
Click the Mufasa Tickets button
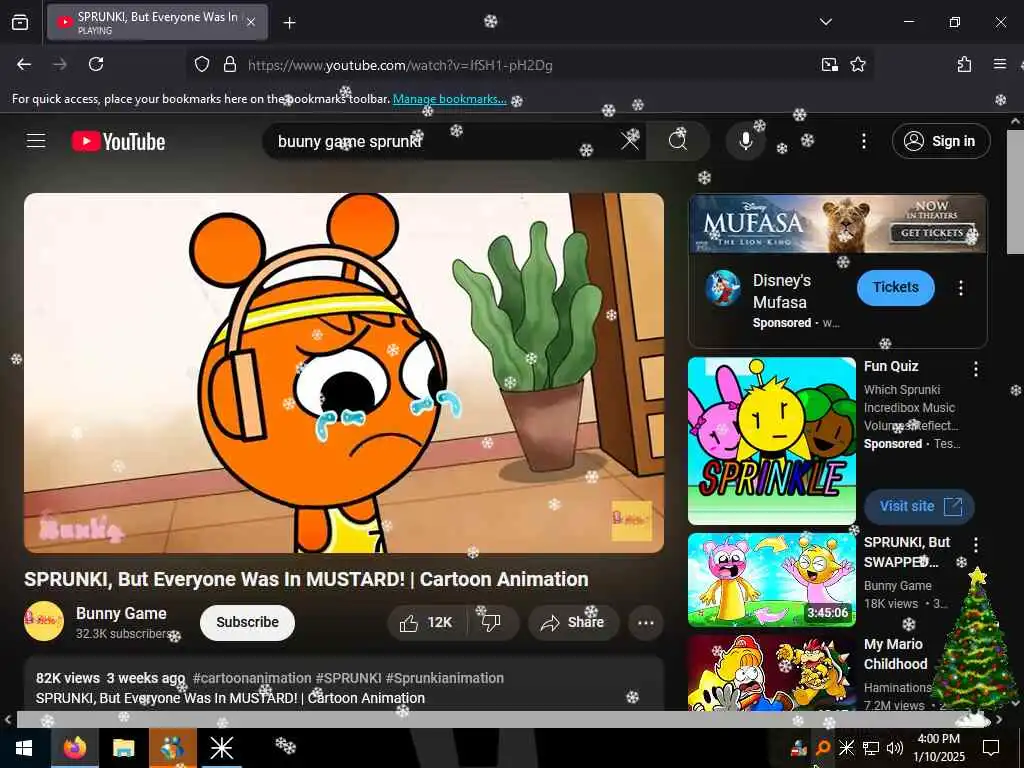[x=895, y=287]
